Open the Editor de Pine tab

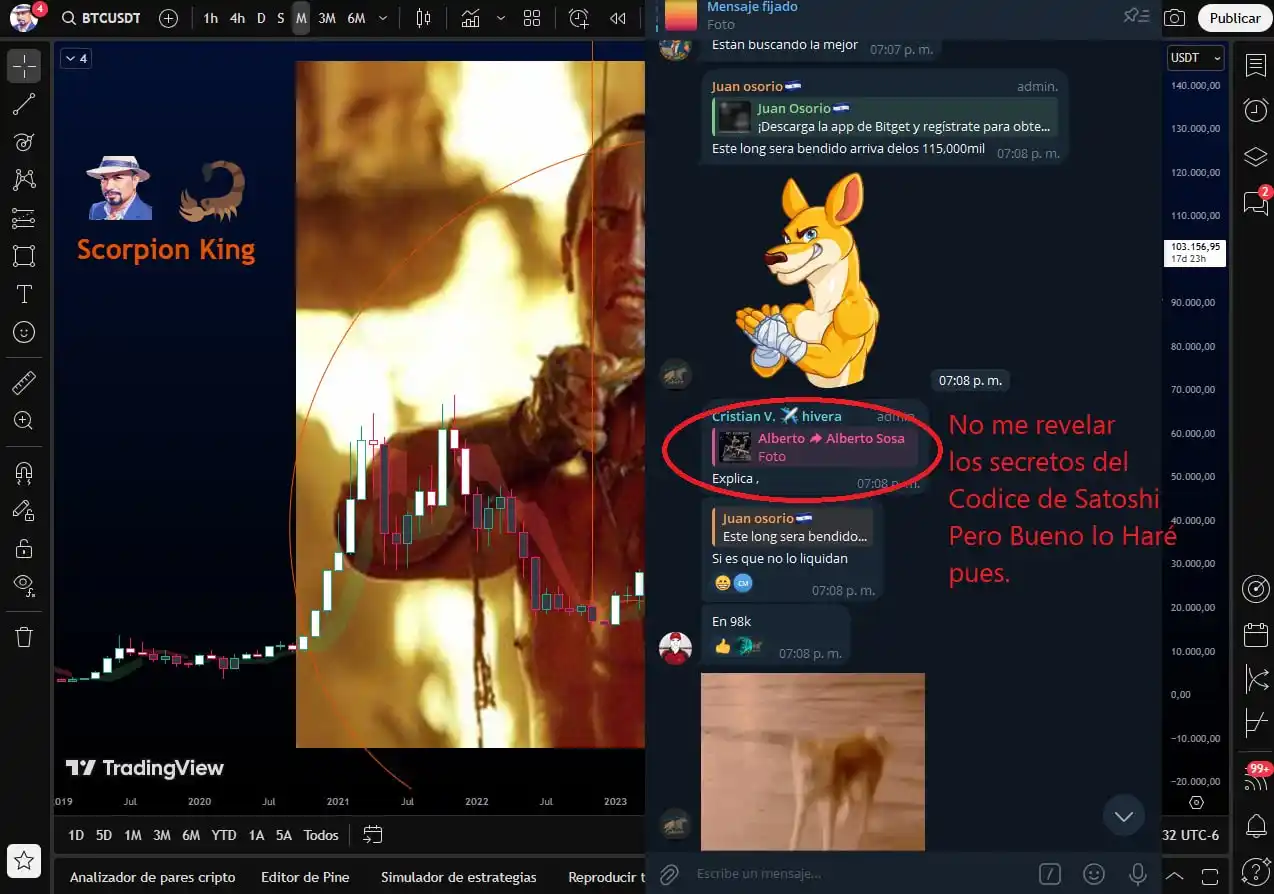(x=305, y=877)
